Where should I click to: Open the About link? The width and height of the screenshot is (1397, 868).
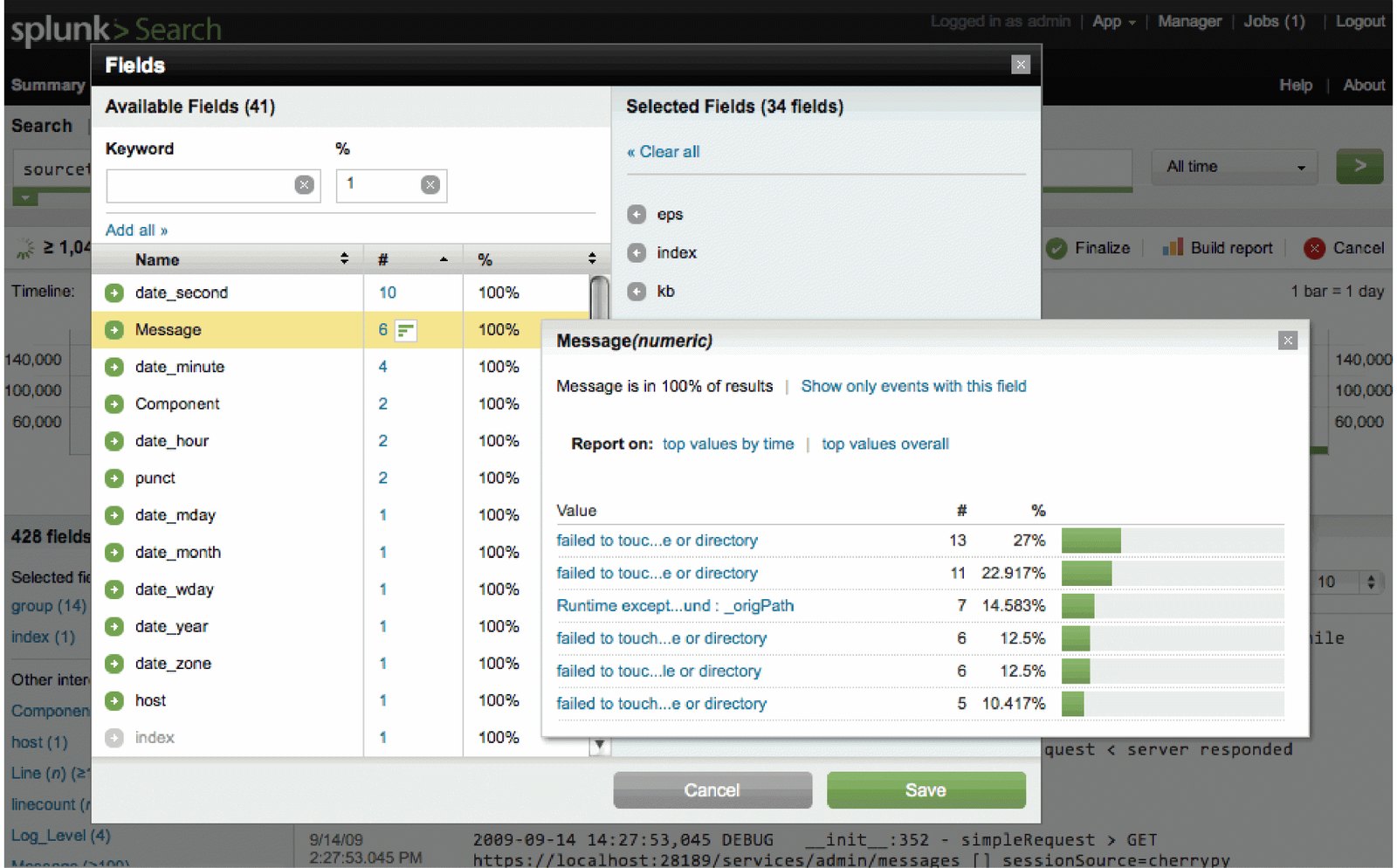click(x=1364, y=85)
